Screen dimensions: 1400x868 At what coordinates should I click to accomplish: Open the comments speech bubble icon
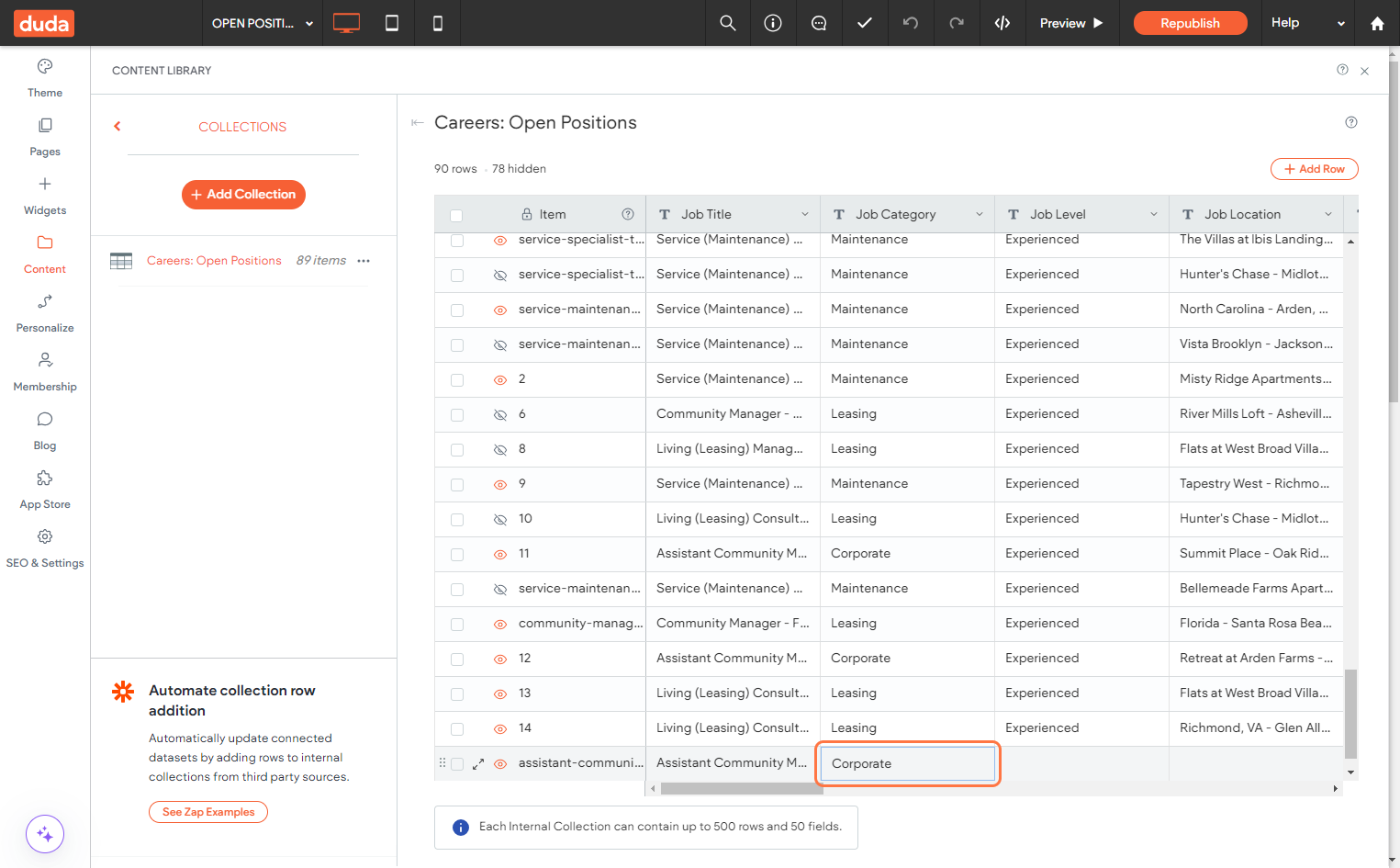pos(819,23)
